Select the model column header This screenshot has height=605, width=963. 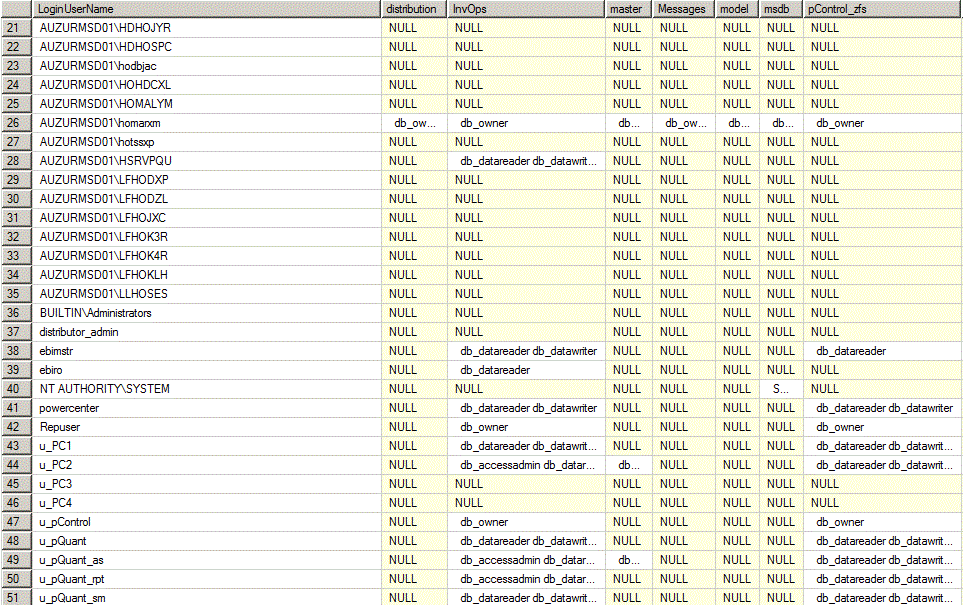pos(737,9)
